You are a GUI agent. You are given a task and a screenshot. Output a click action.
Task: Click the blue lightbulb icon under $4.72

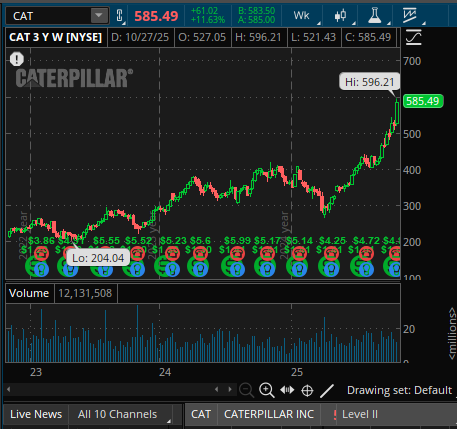(x=366, y=269)
